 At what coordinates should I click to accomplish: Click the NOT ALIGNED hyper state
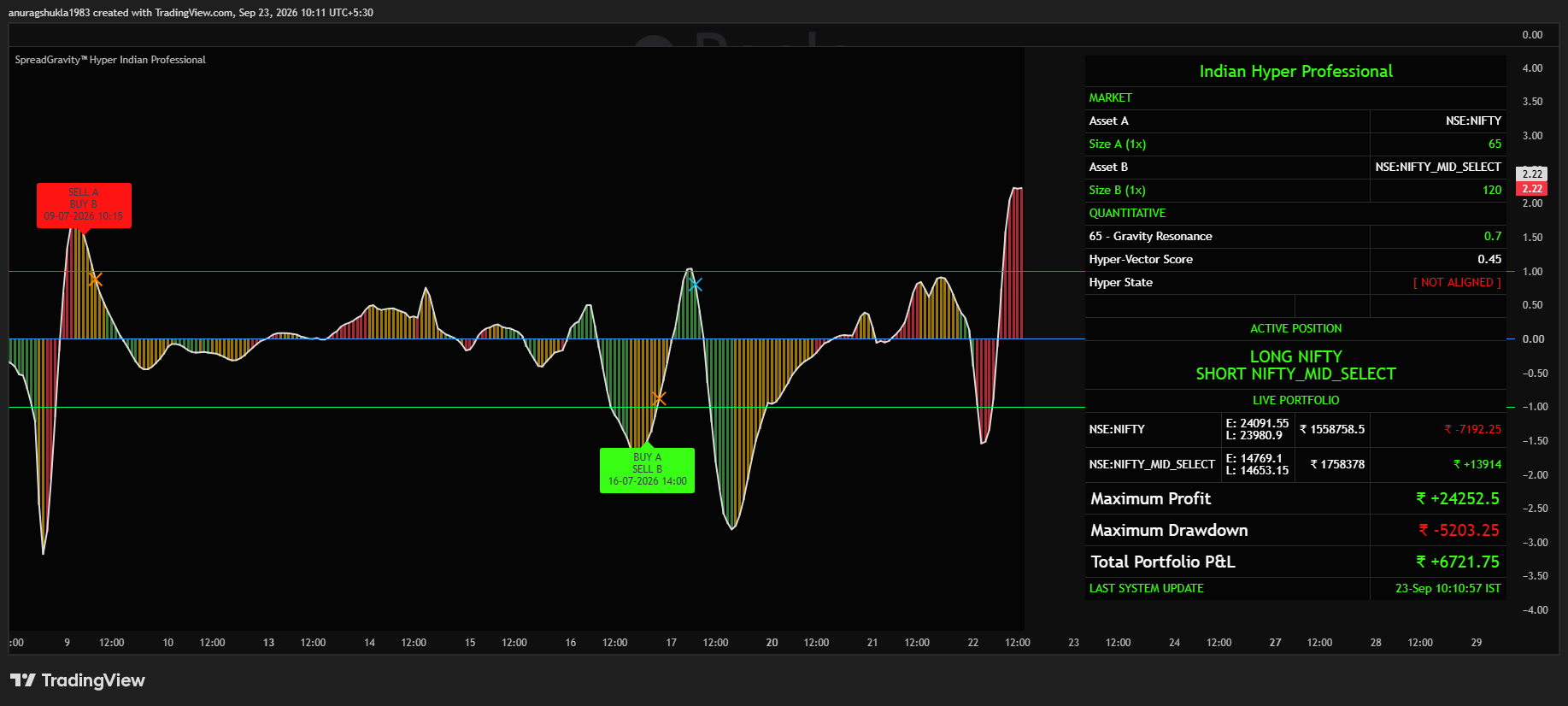[x=1457, y=283]
